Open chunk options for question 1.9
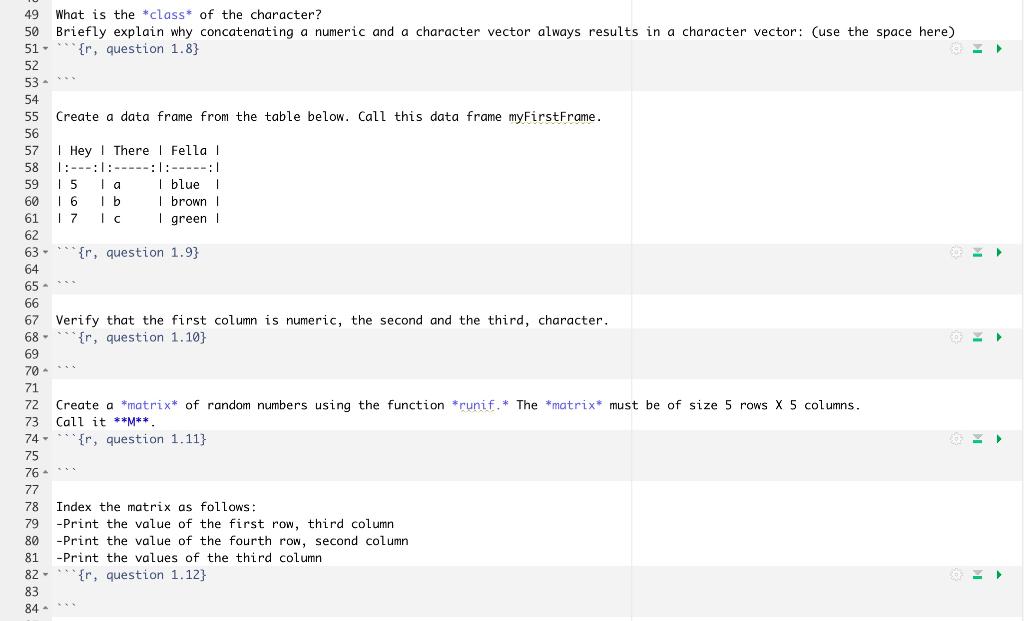 (x=956, y=253)
